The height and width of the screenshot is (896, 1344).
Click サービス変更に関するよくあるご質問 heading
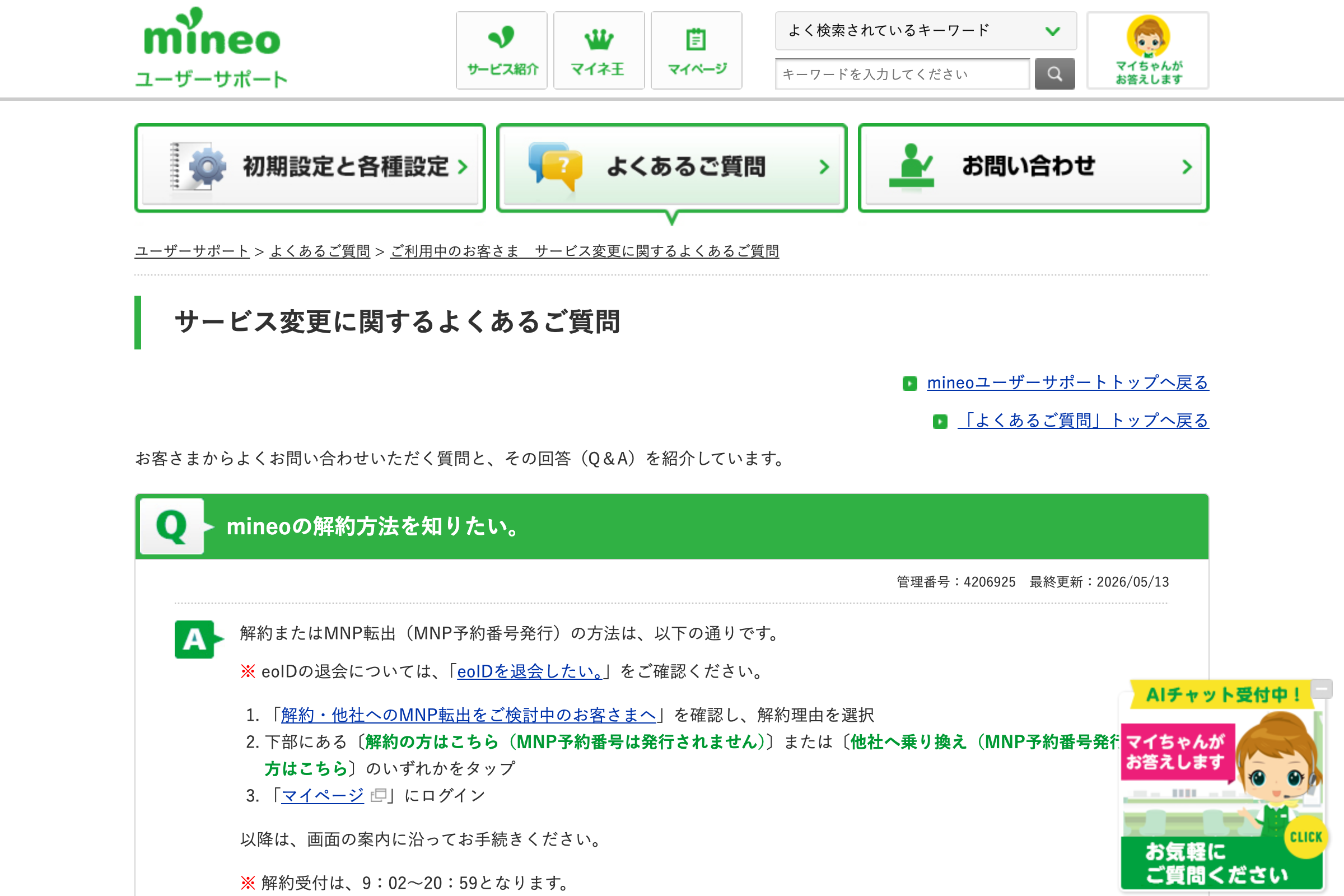pyautogui.click(x=398, y=321)
